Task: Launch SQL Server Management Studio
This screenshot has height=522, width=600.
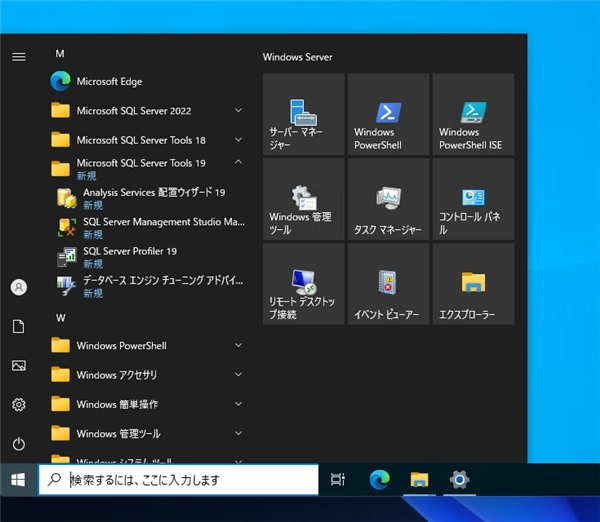Action: (x=147, y=228)
